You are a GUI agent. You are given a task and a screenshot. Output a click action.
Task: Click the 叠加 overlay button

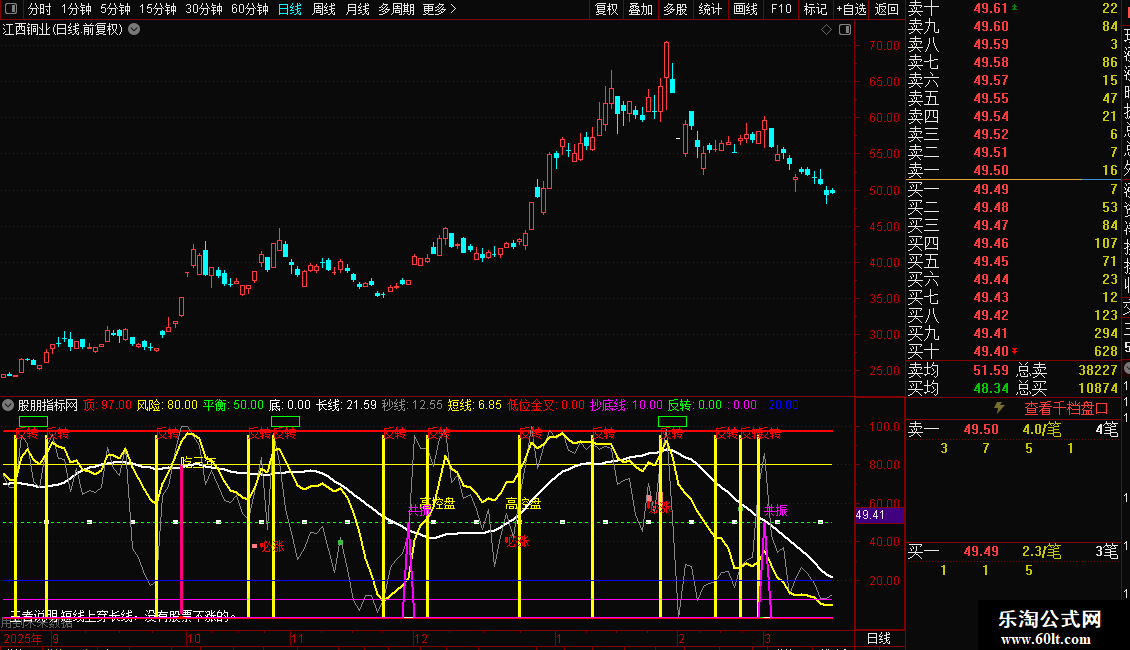(x=640, y=9)
